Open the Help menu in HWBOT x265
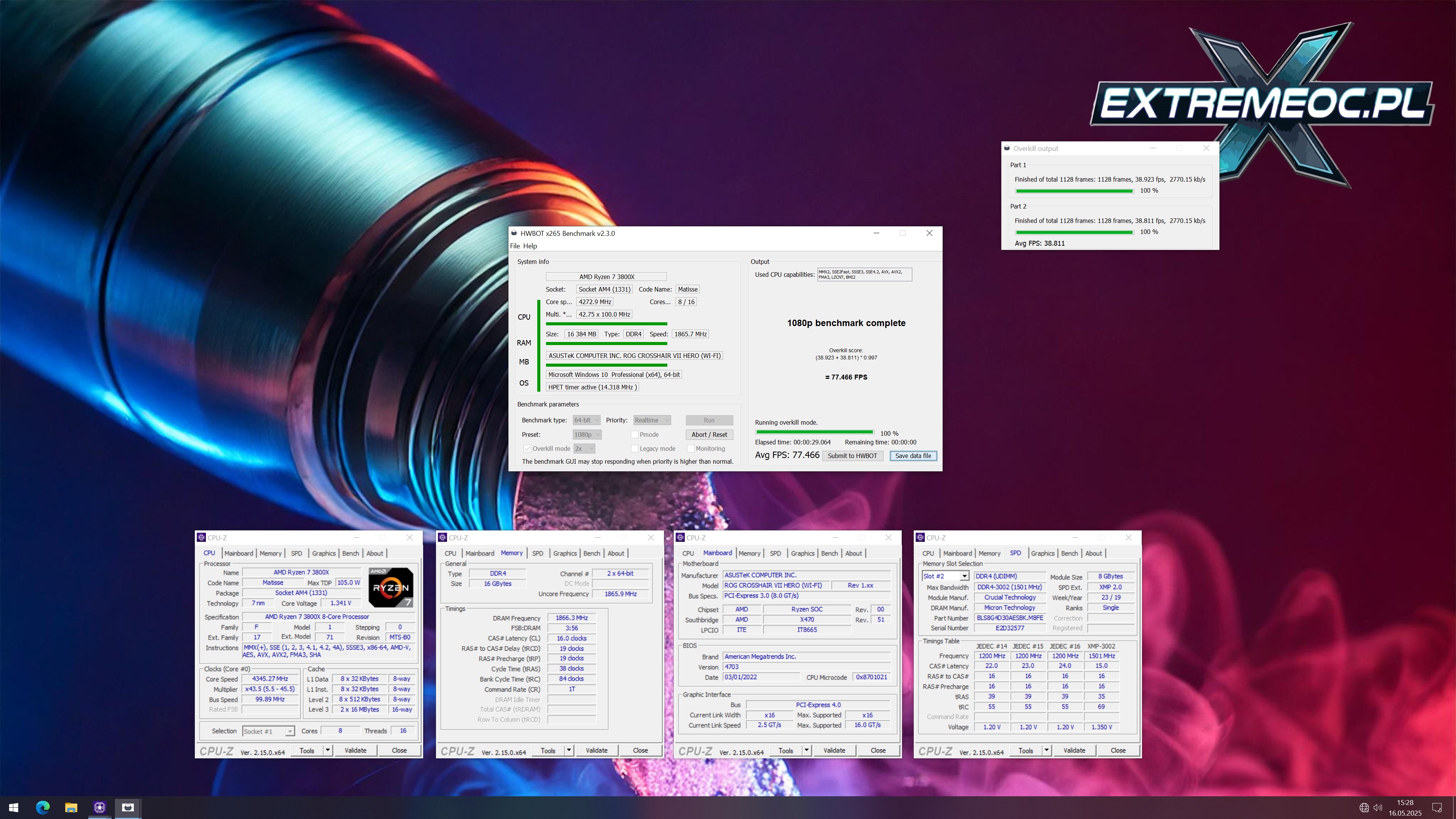The width and height of the screenshot is (1456, 819). click(530, 246)
